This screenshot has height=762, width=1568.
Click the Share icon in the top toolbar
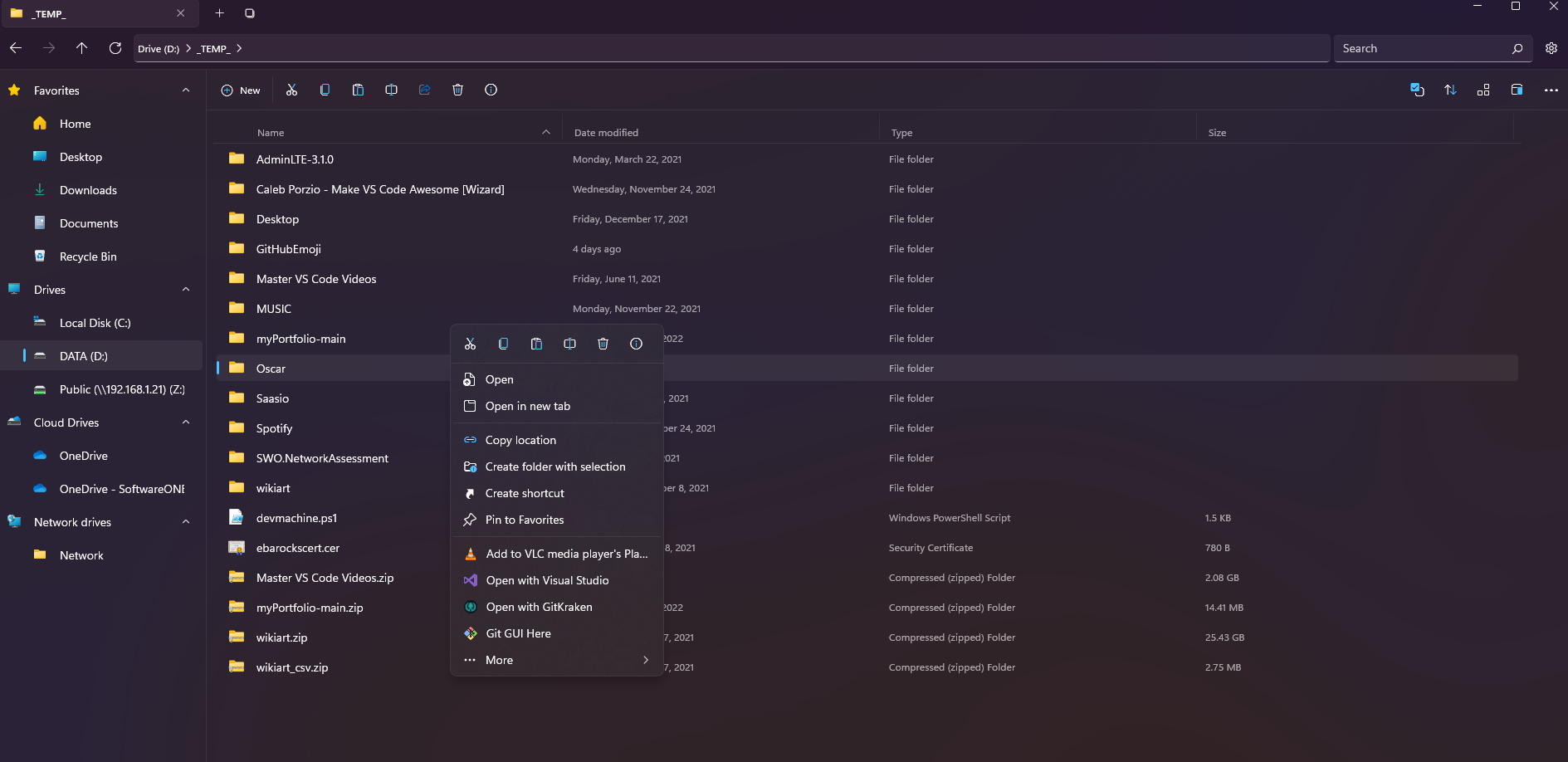[424, 90]
